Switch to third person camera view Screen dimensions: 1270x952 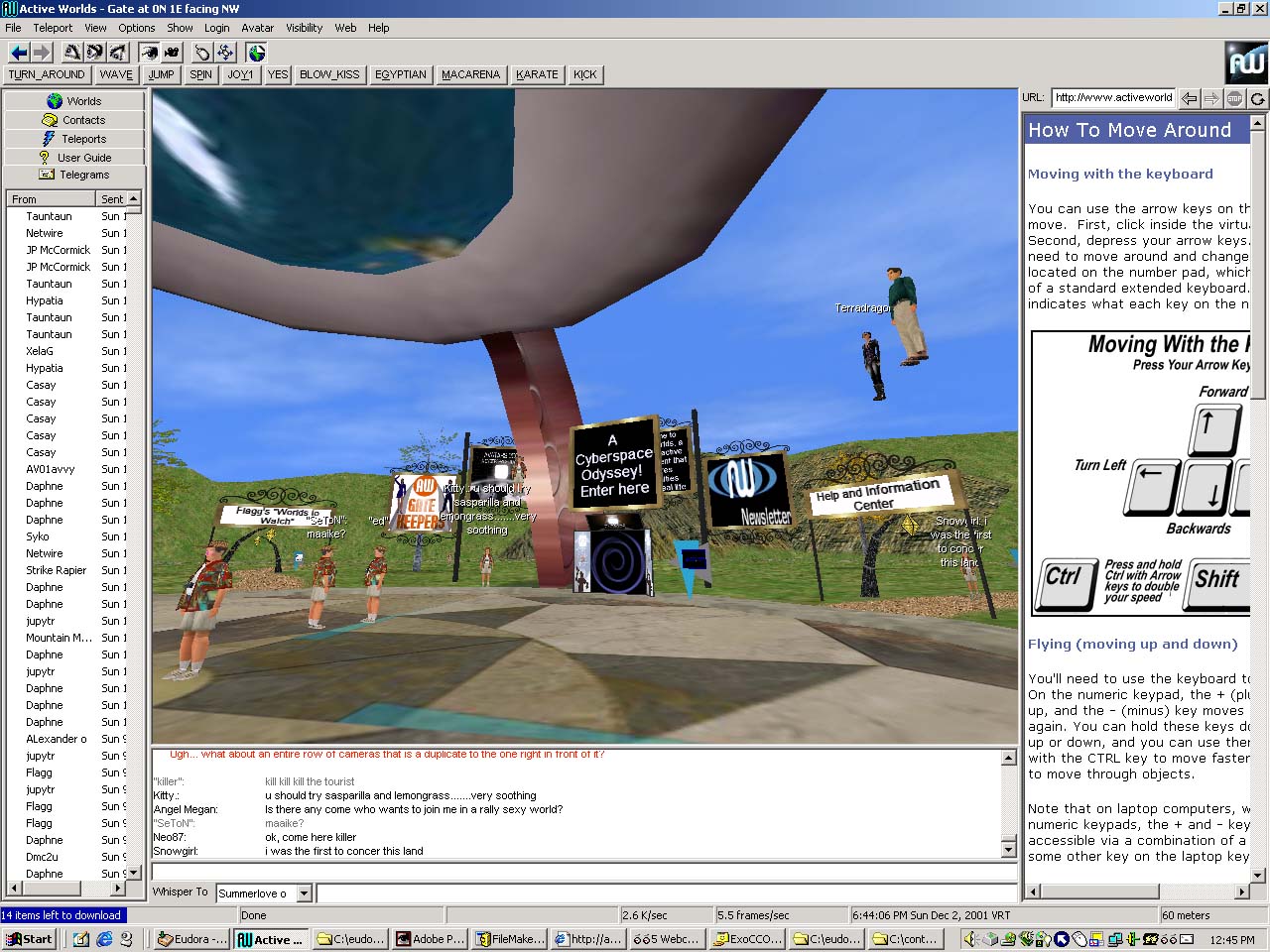click(x=172, y=53)
